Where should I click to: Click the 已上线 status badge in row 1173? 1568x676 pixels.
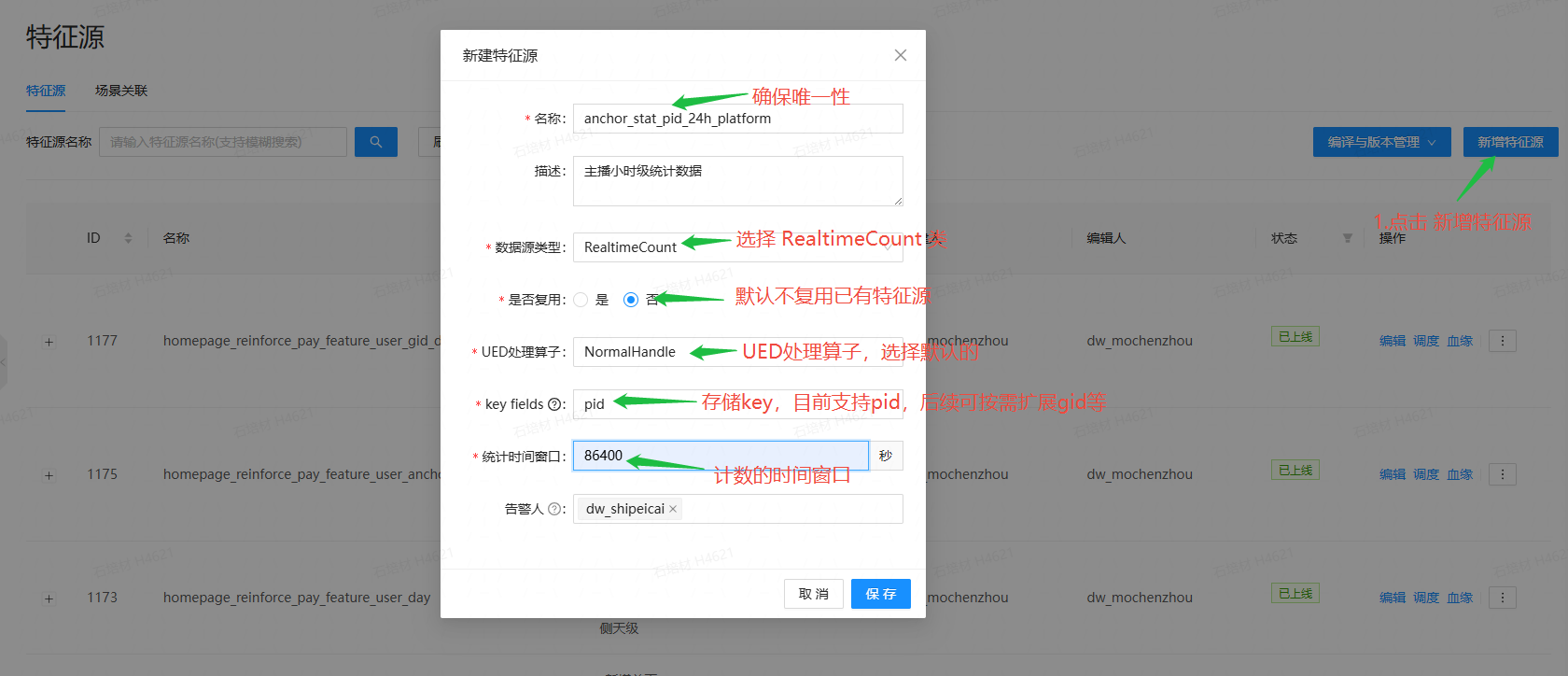[x=1295, y=594]
